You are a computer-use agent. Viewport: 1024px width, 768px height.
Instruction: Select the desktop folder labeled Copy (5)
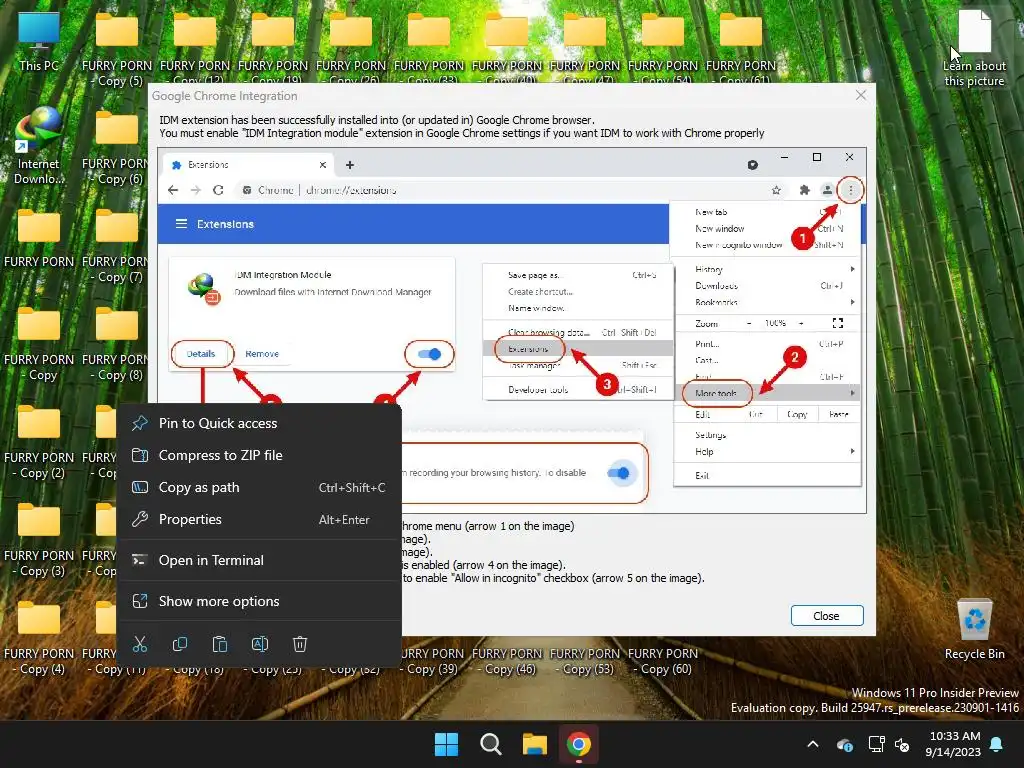pos(117,50)
